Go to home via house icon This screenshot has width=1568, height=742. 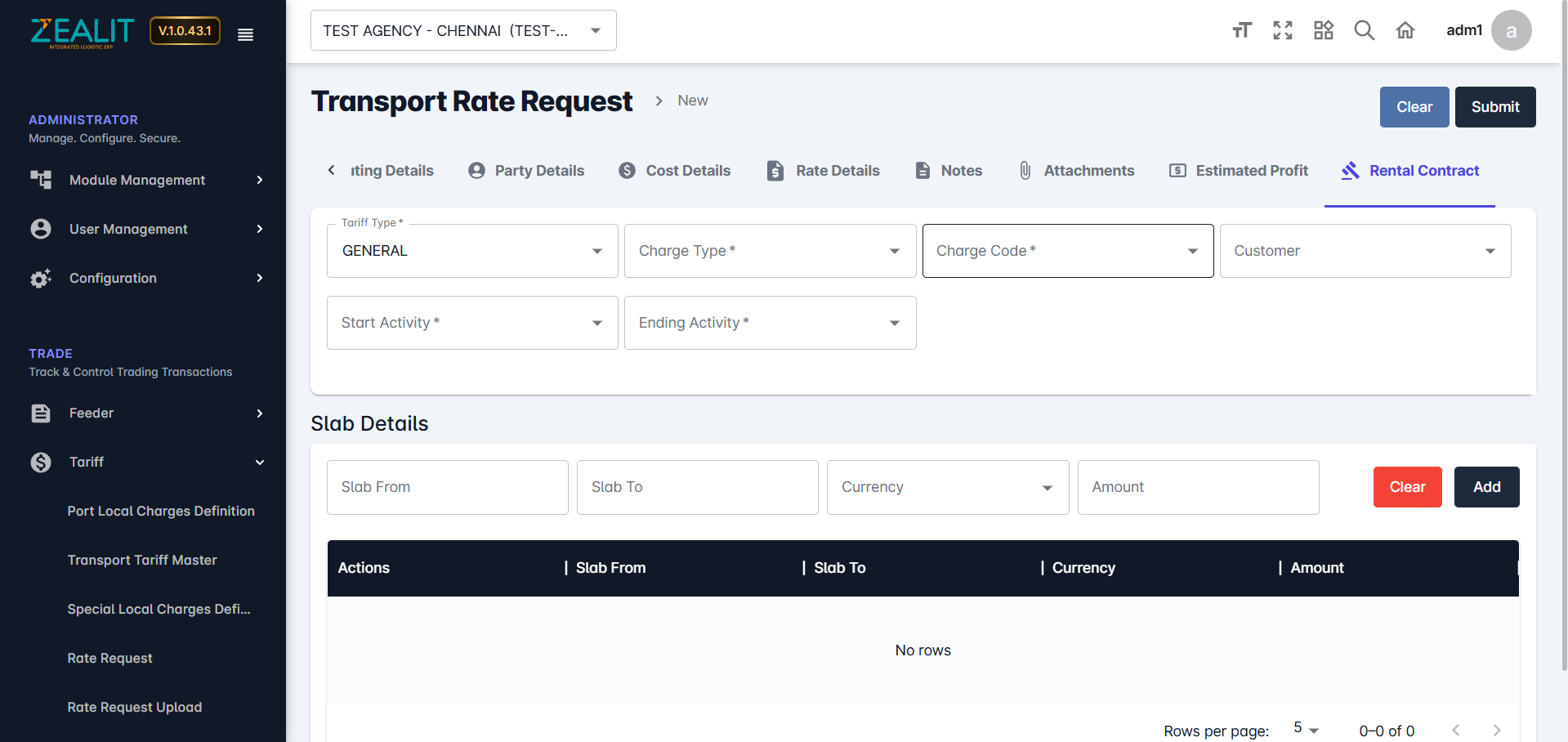pos(1405,31)
